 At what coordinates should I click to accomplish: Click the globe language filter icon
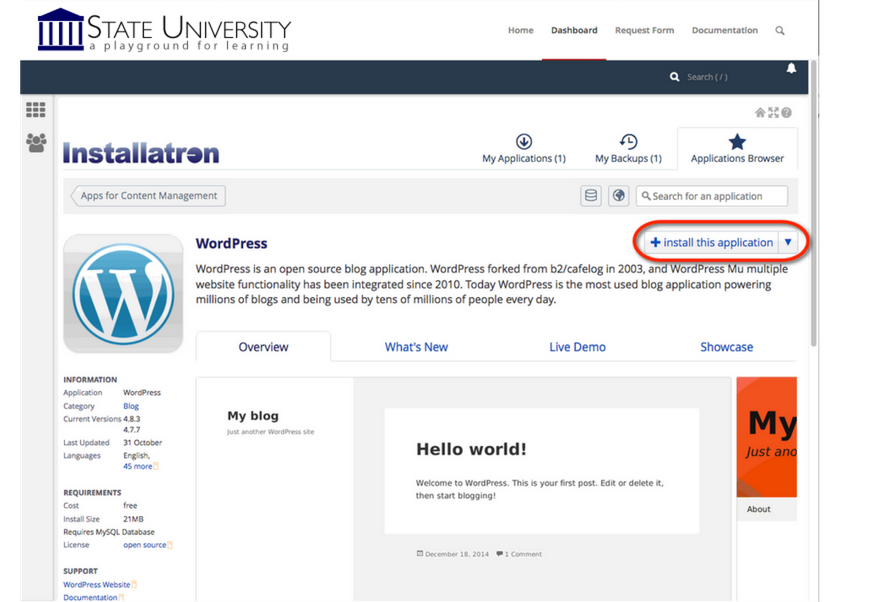pyautogui.click(x=619, y=196)
